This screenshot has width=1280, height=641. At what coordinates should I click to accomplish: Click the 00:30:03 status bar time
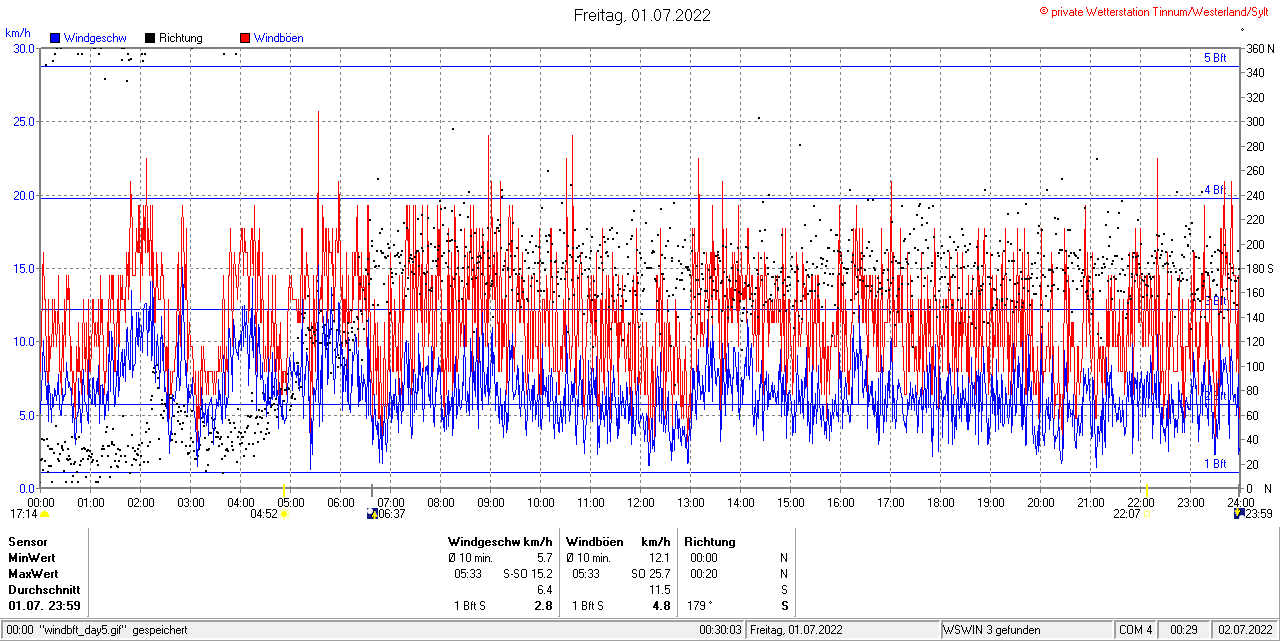tap(719, 630)
